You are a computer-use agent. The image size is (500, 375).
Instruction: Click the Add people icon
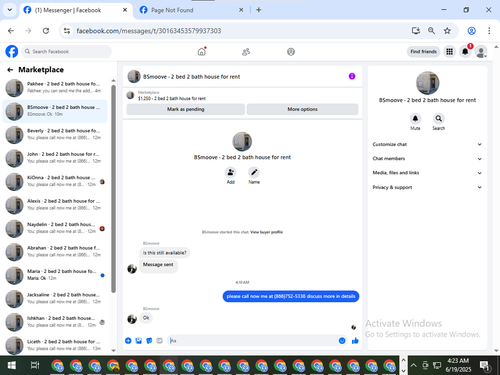coord(230,172)
